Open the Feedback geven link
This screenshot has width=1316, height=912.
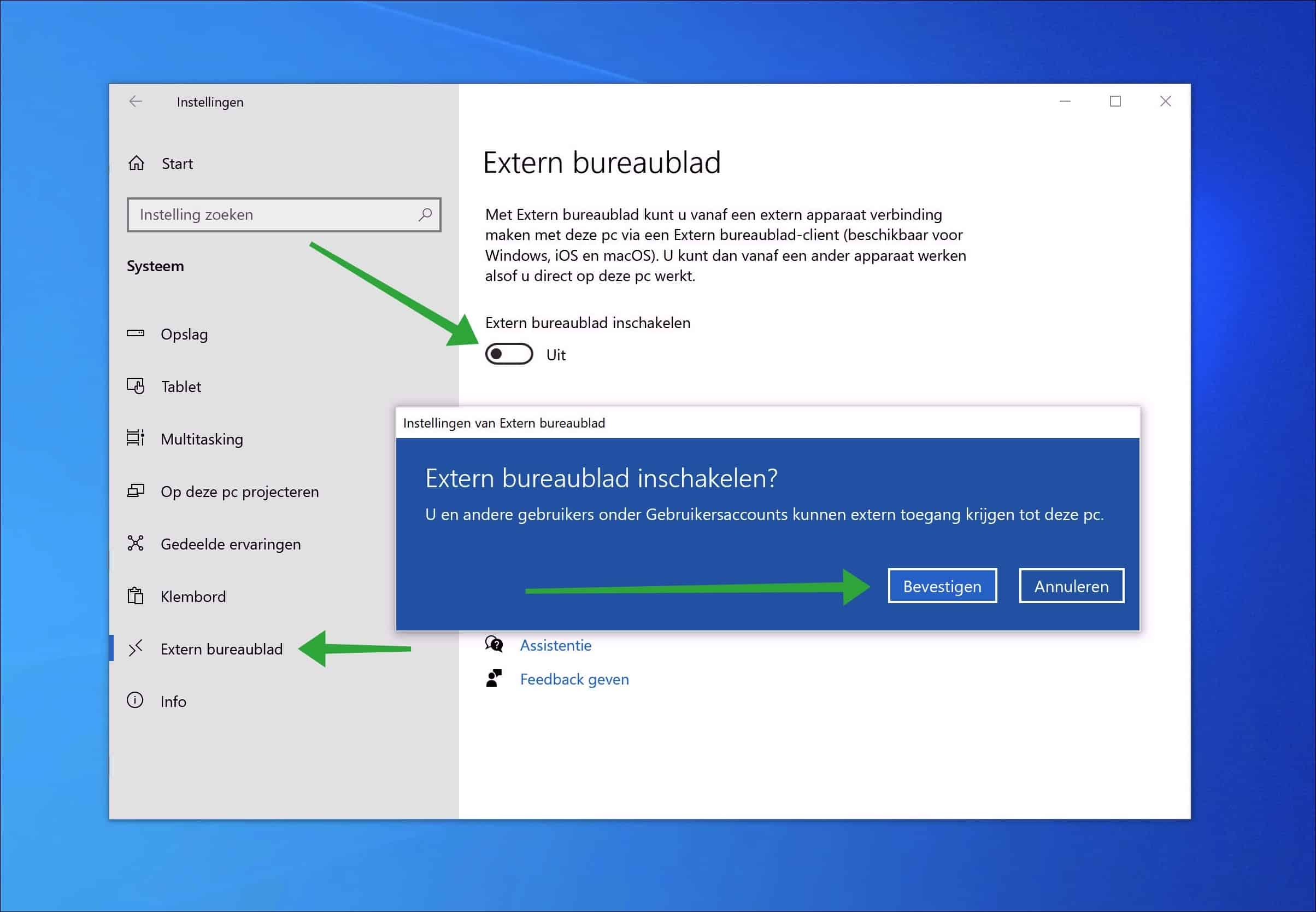pyautogui.click(x=574, y=679)
